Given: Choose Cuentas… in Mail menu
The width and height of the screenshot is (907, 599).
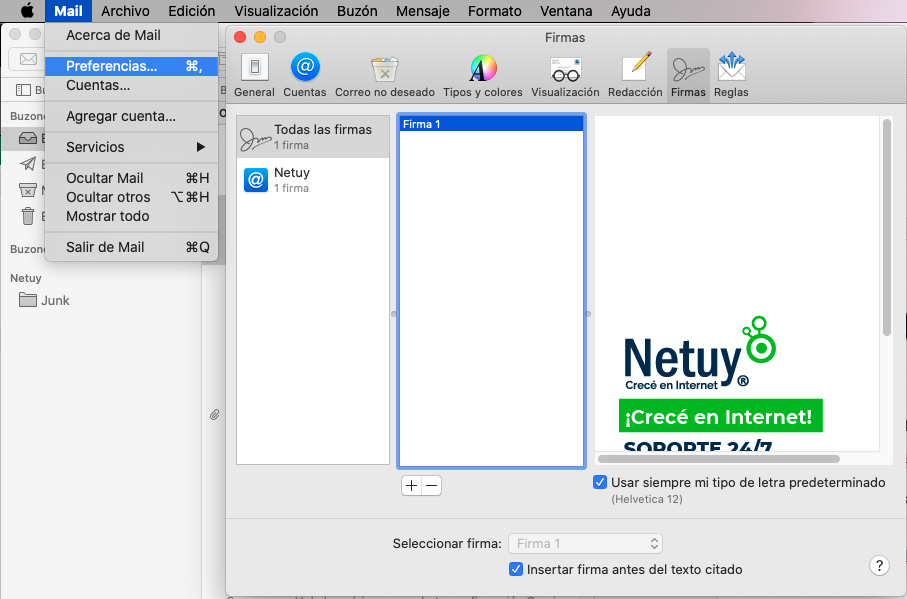Looking at the screenshot, I should (x=131, y=85).
